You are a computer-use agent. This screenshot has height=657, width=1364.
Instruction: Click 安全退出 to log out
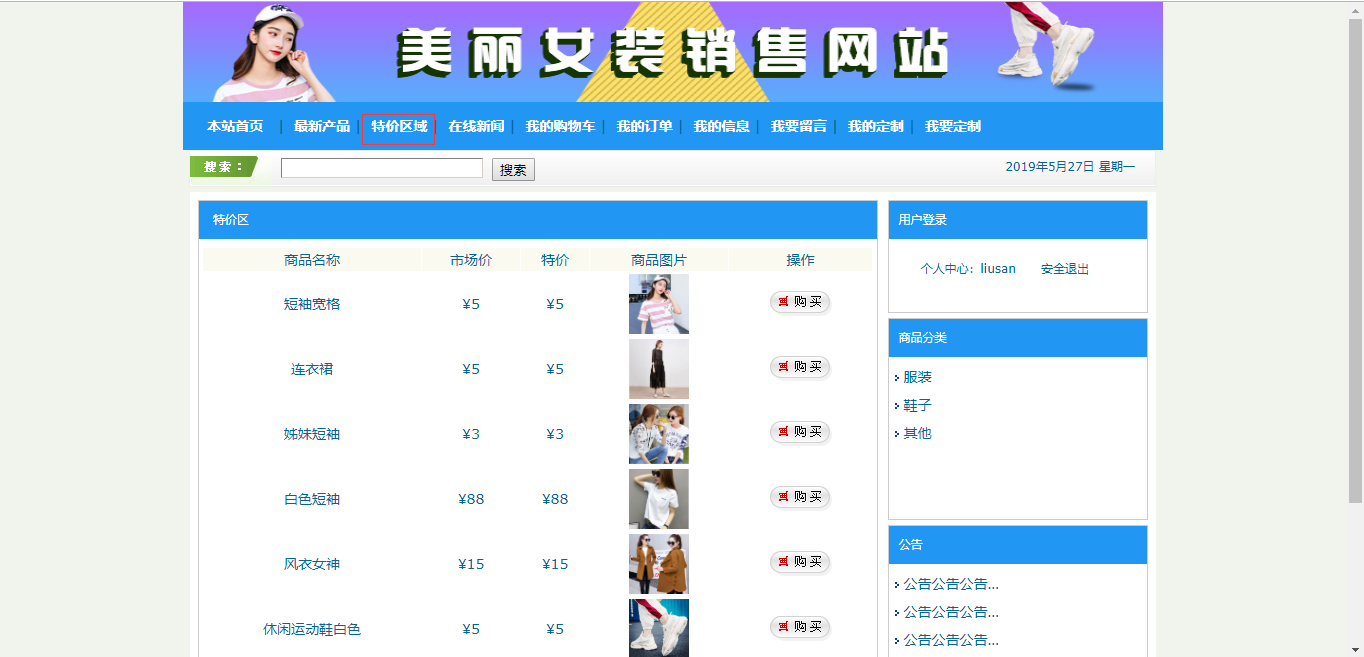coord(1065,269)
